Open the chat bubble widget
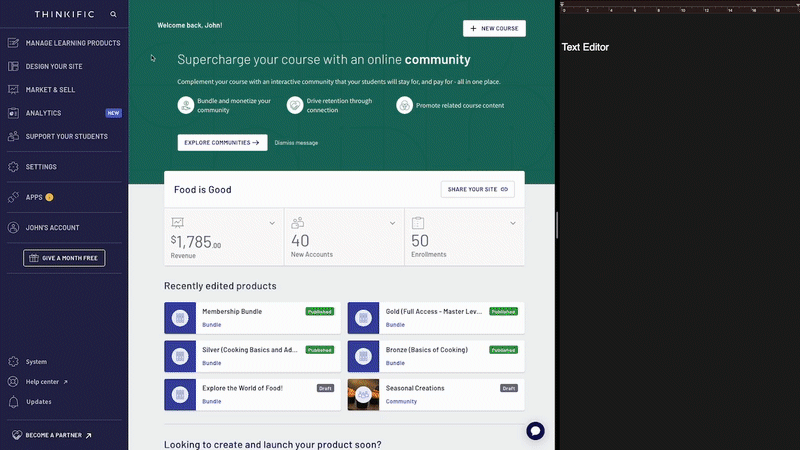The image size is (800, 450). 535,431
